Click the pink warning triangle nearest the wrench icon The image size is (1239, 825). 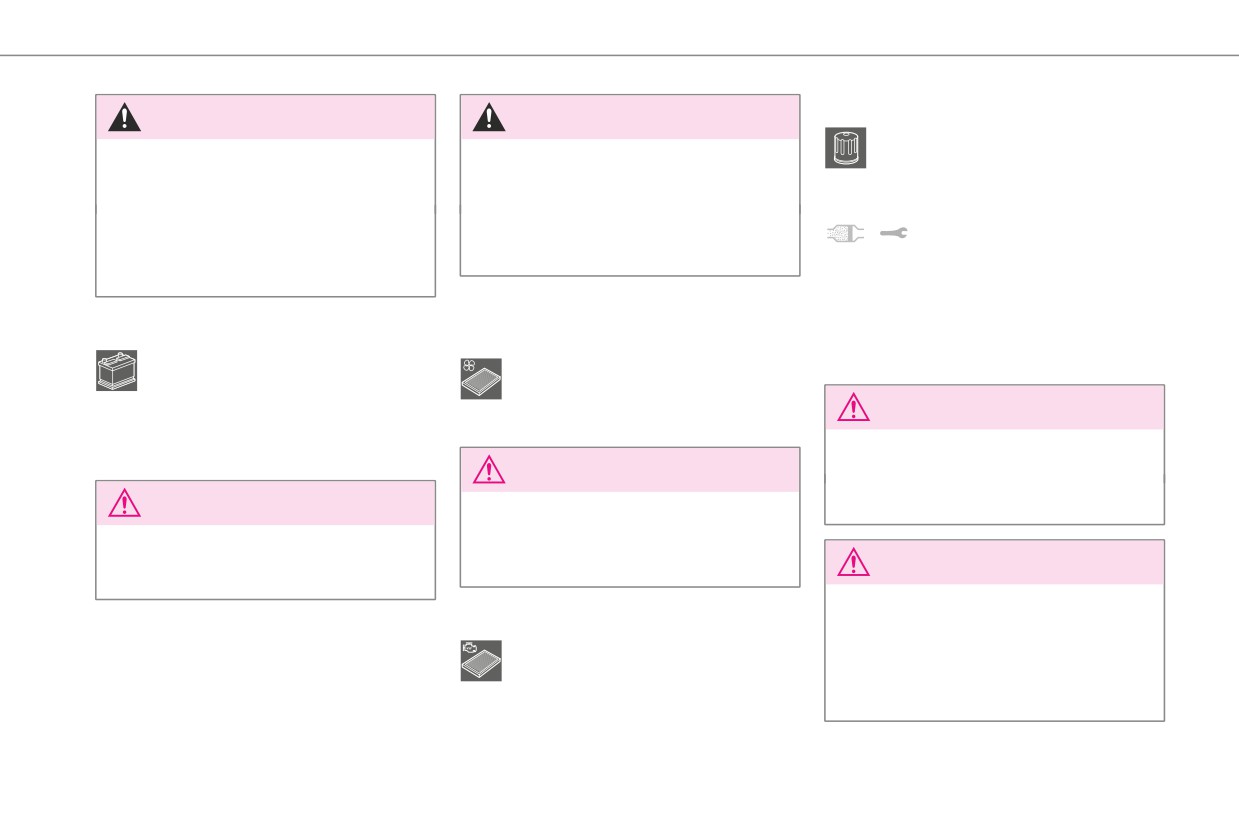[854, 407]
